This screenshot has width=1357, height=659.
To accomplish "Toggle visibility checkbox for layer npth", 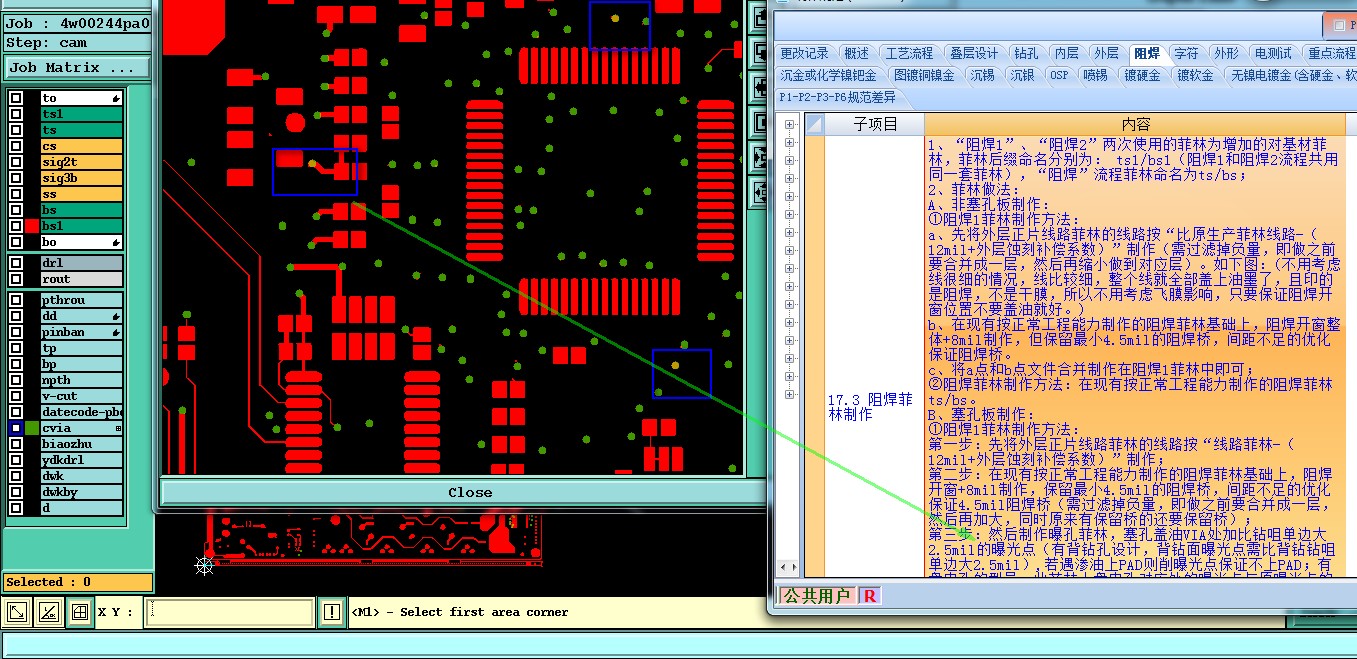I will coord(15,380).
